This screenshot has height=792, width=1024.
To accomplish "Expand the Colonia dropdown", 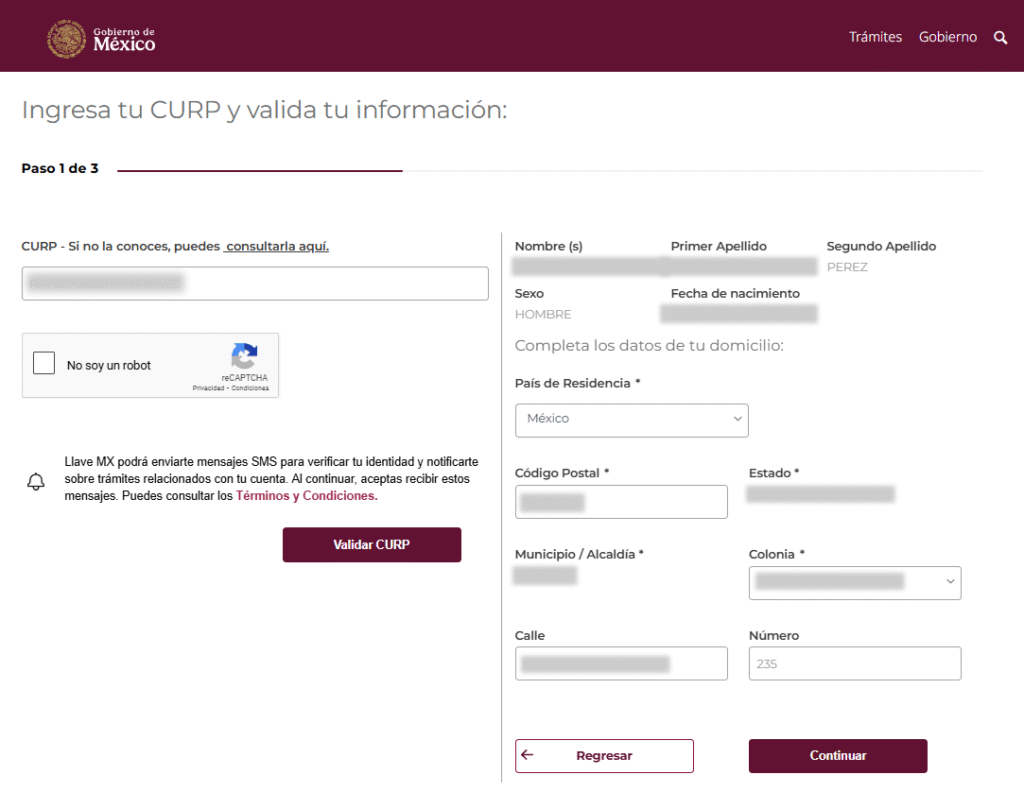I will coord(854,582).
